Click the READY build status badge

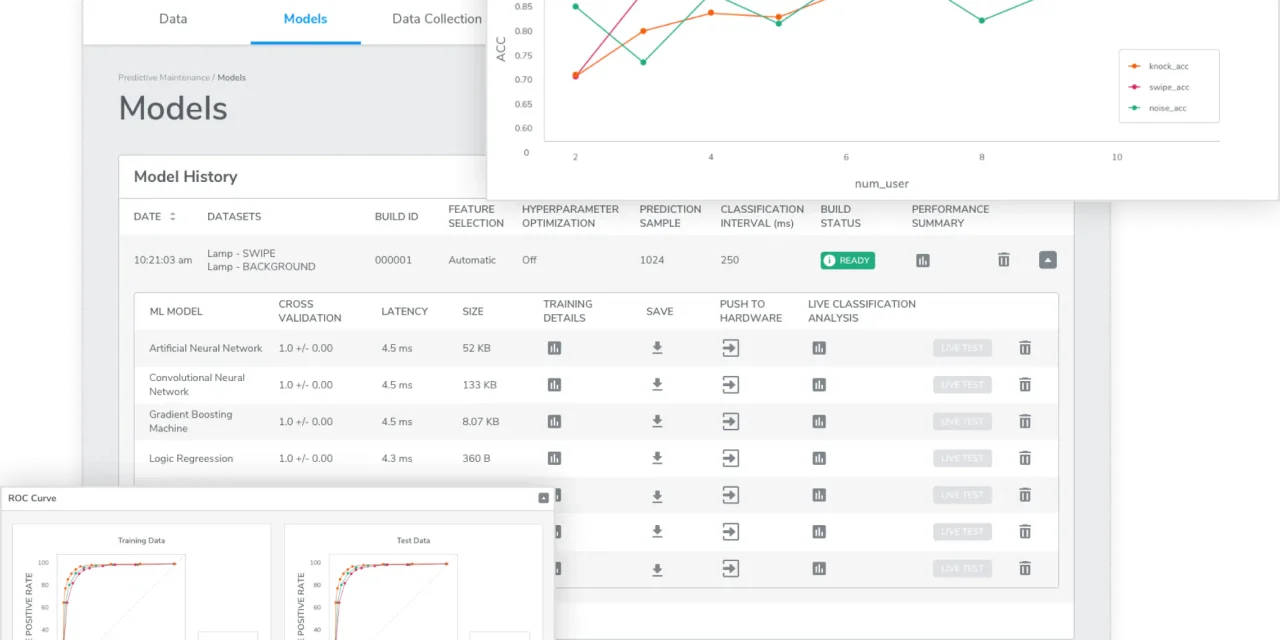pyautogui.click(x=848, y=260)
